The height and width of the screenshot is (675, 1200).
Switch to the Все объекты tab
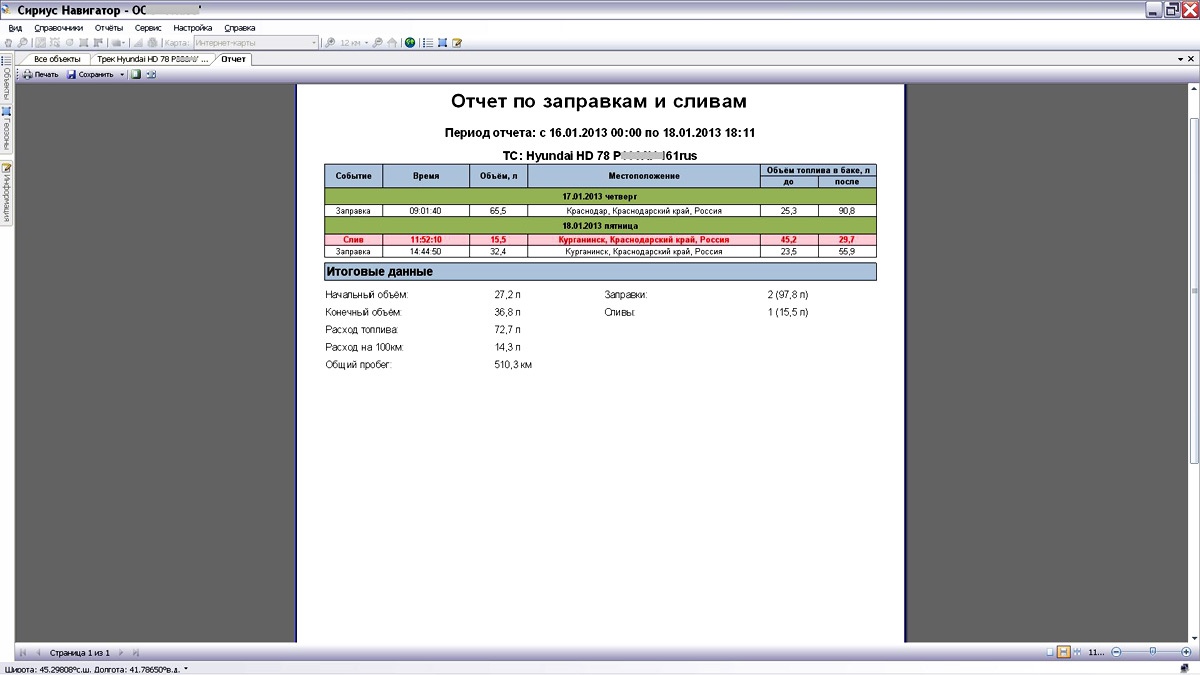(x=56, y=59)
